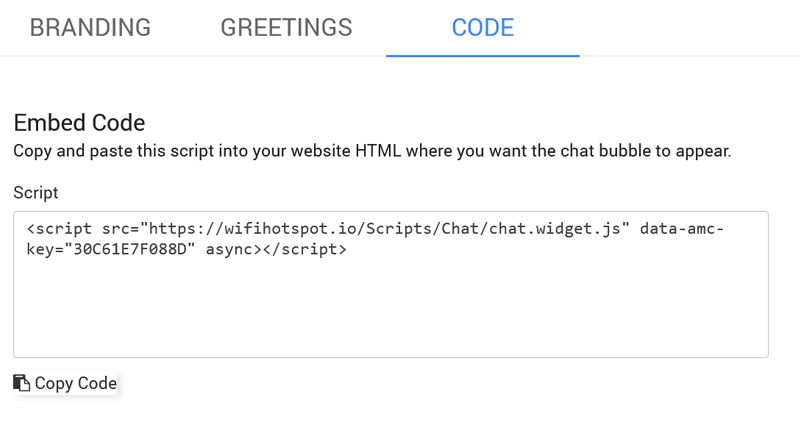The image size is (800, 429).
Task: Open the GREETINGS tab
Action: (x=286, y=27)
